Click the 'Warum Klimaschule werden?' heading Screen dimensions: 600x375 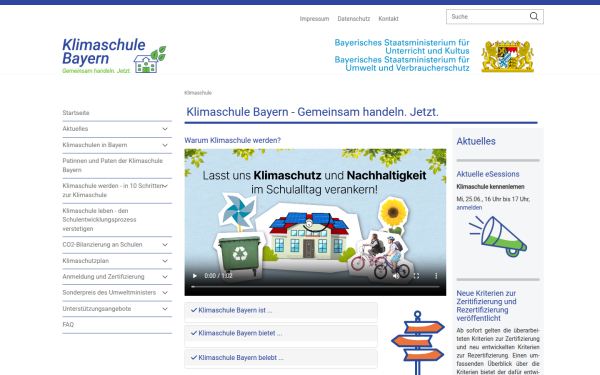232,140
